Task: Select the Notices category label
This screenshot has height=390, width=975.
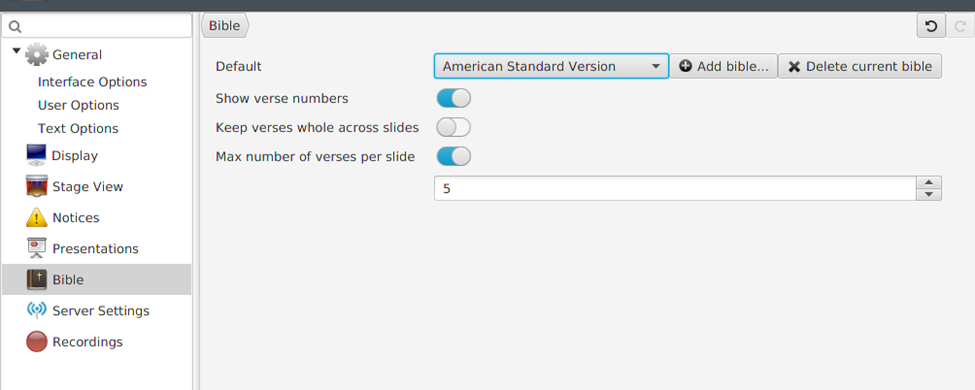Action: coord(76,218)
